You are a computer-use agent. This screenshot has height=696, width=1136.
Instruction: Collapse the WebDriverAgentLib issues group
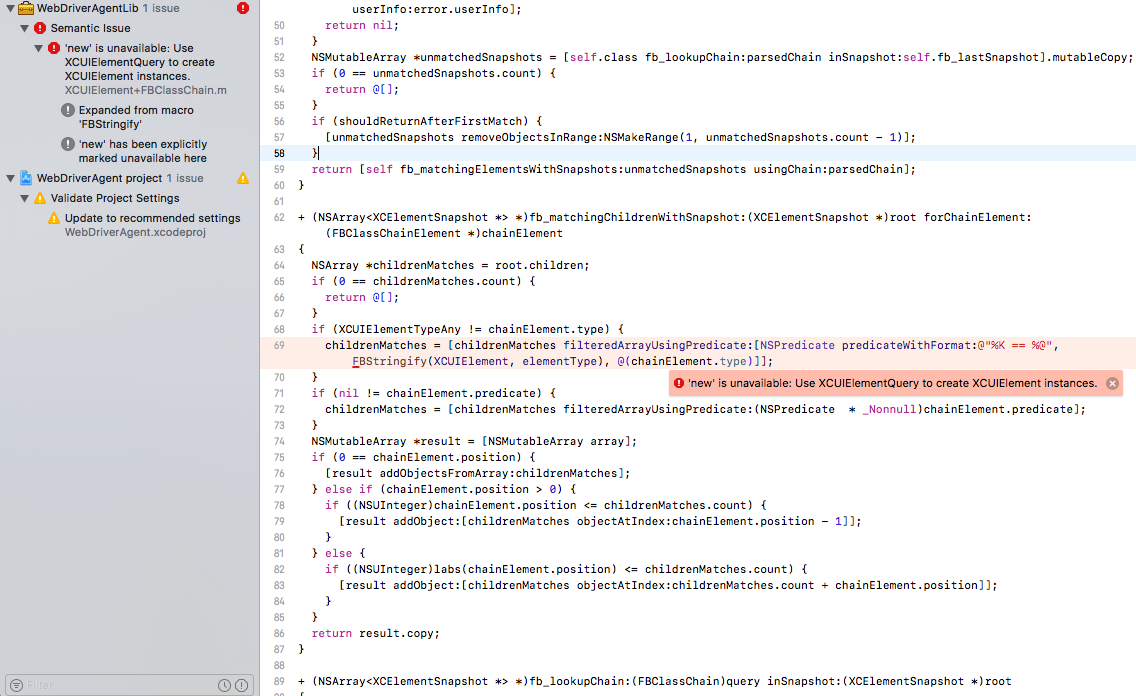[x=9, y=8]
